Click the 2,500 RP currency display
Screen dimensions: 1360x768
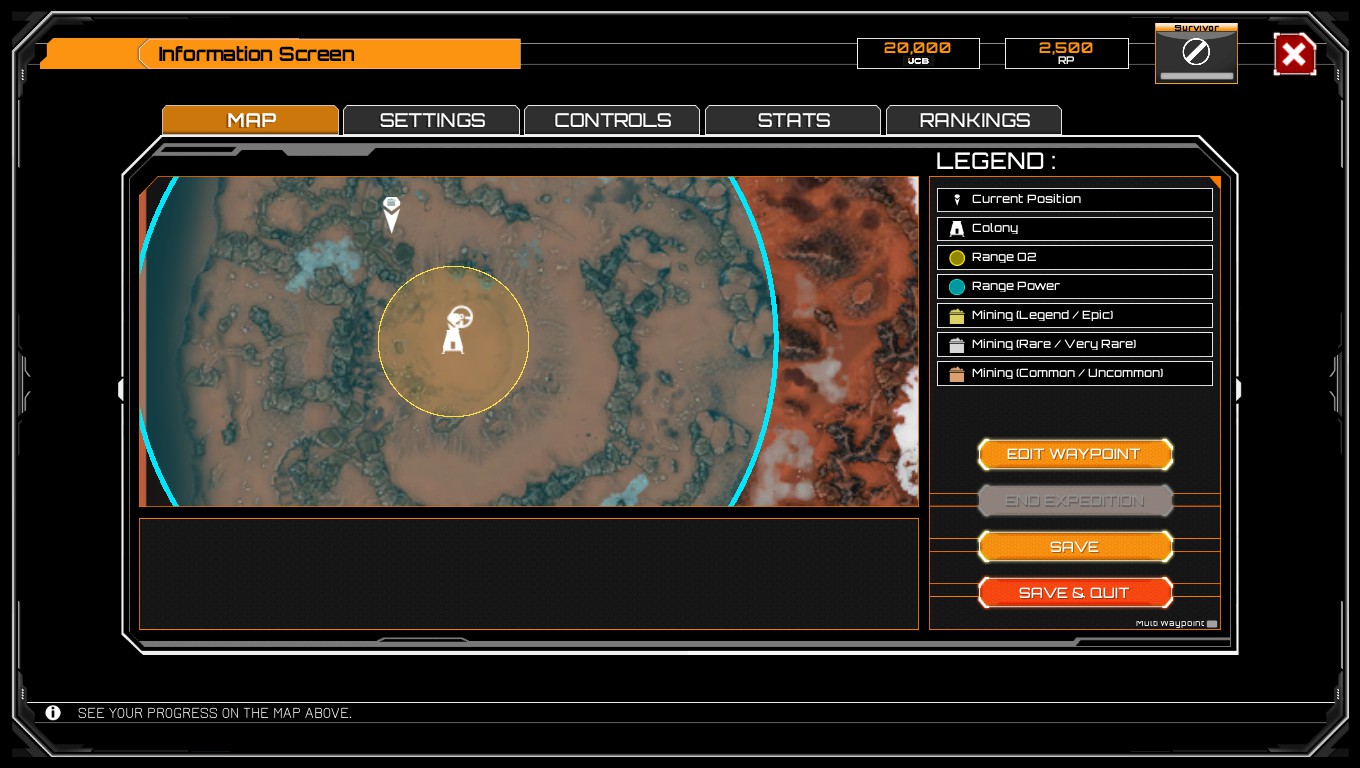(x=1066, y=53)
